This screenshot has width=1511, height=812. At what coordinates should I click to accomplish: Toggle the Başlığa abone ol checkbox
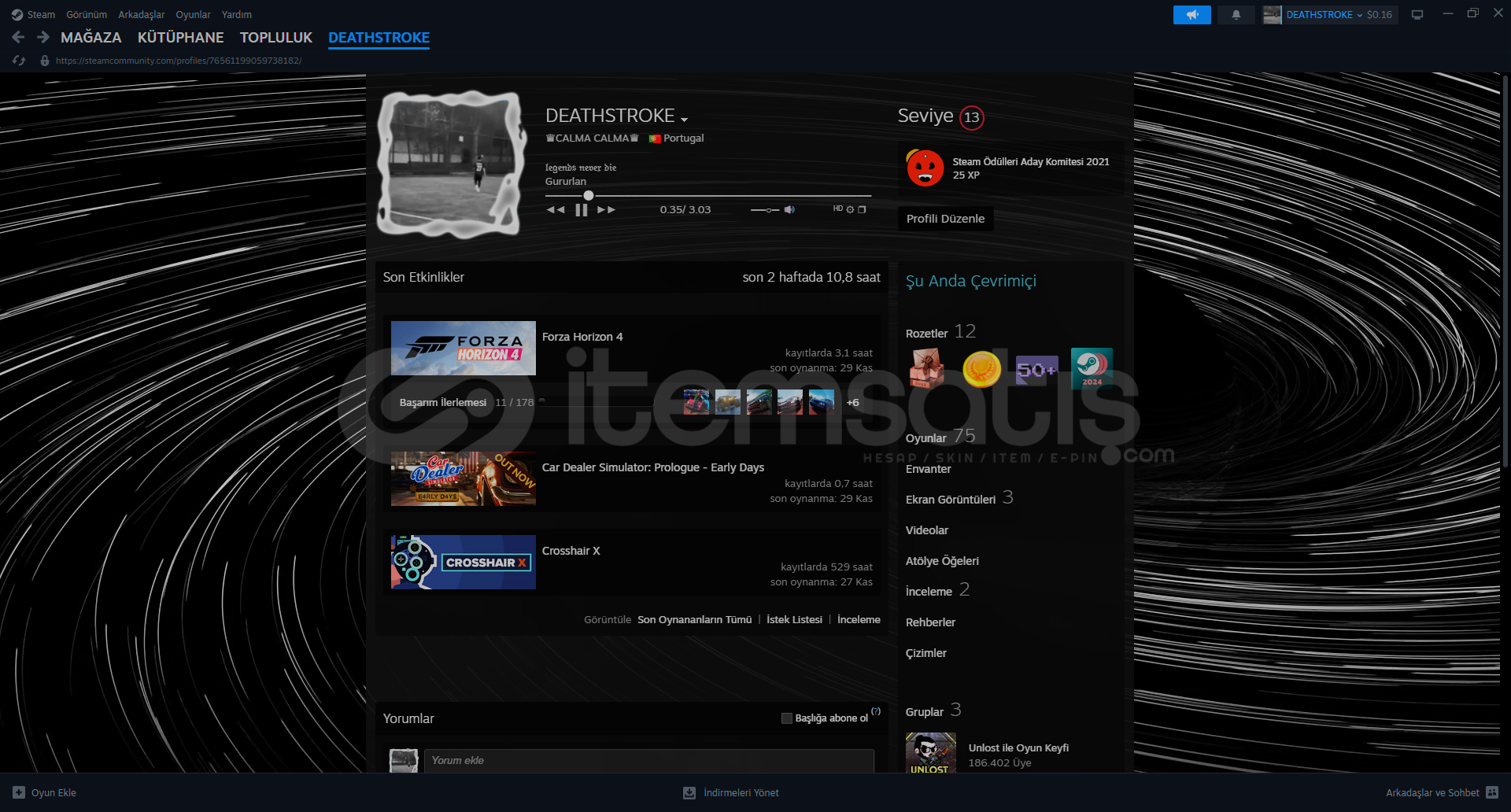point(786,718)
